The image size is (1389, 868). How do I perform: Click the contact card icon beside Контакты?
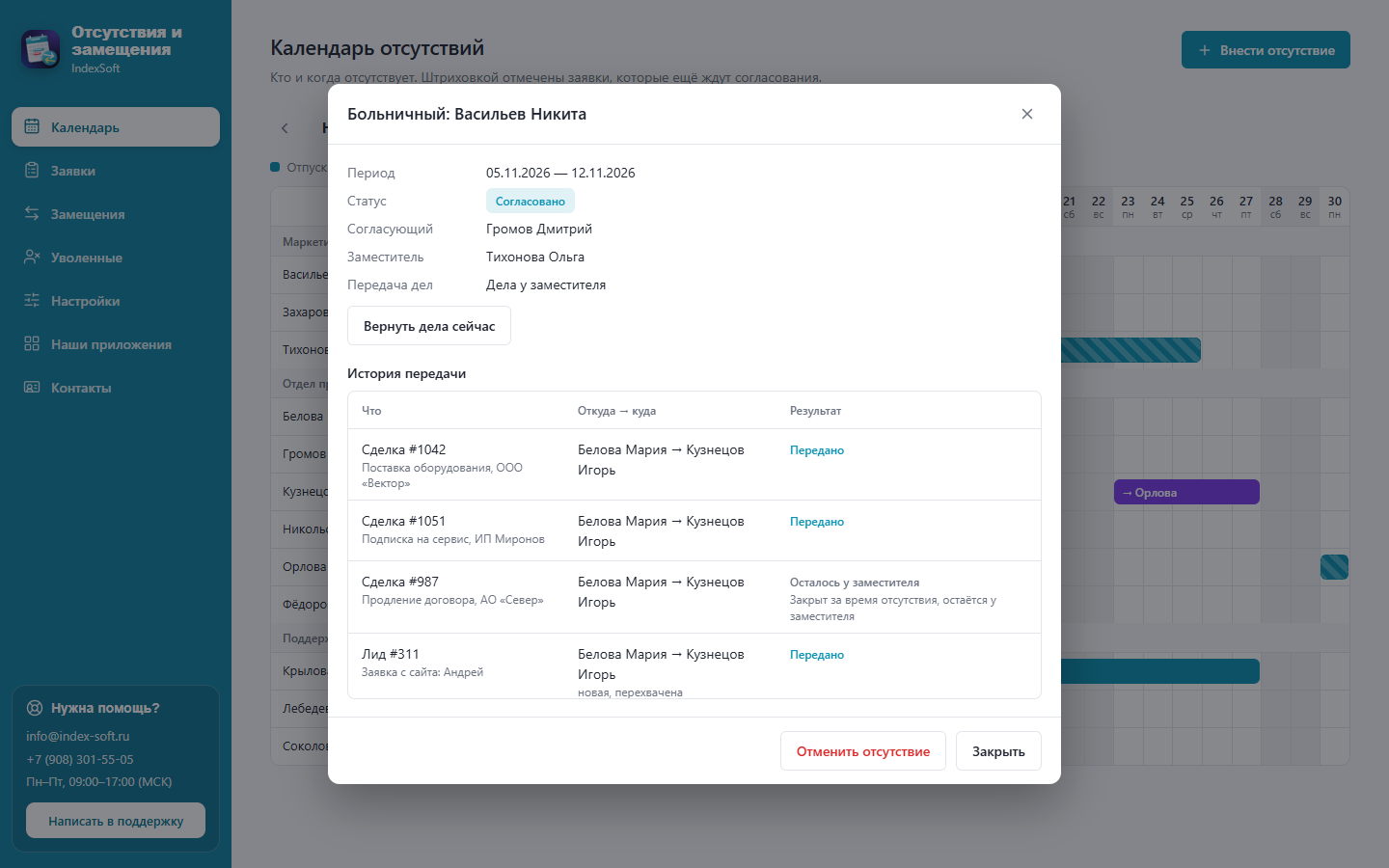pyautogui.click(x=32, y=387)
